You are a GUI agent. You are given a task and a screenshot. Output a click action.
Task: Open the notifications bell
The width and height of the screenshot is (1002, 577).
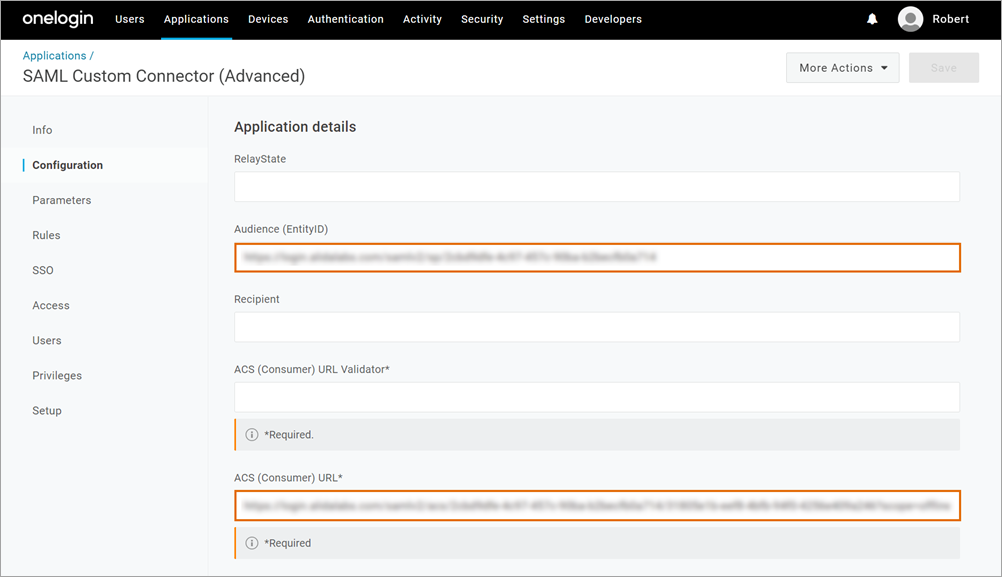pos(871,18)
